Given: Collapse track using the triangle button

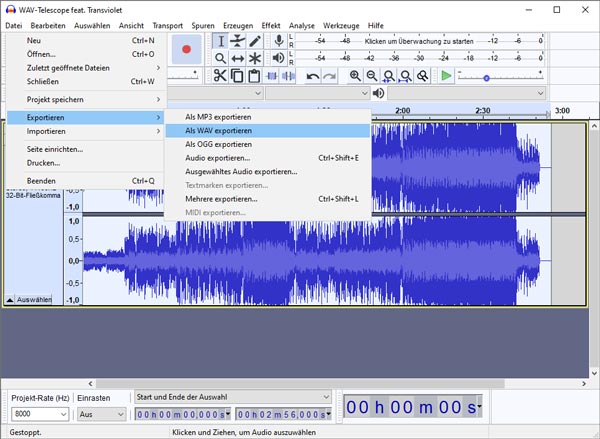Looking at the screenshot, I should point(10,300).
